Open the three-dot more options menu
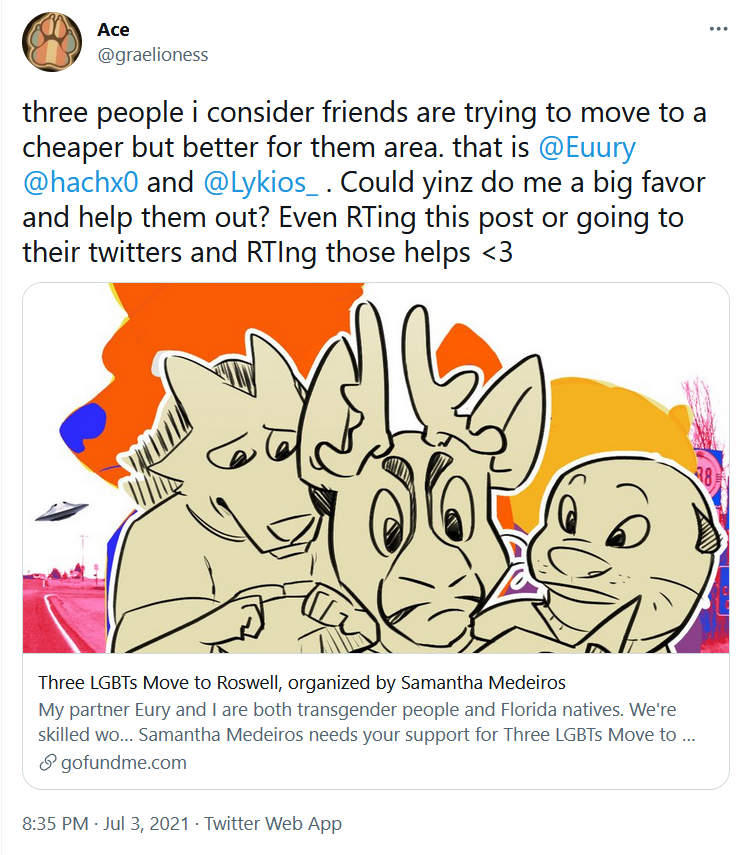 tap(718, 29)
